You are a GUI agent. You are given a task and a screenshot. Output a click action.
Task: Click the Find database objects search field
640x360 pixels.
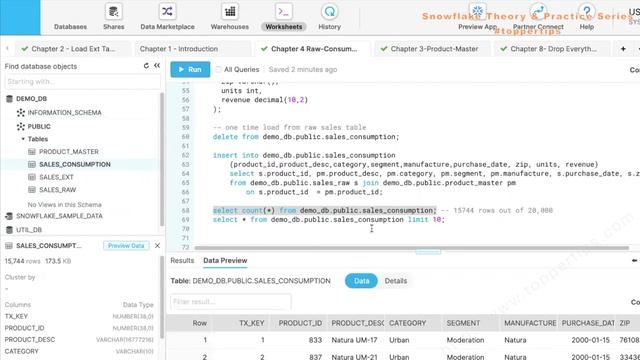pyautogui.click(x=82, y=82)
